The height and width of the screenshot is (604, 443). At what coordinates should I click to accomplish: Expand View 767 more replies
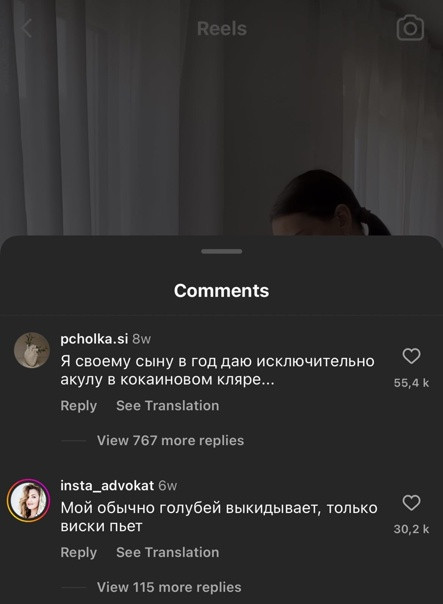click(170, 440)
